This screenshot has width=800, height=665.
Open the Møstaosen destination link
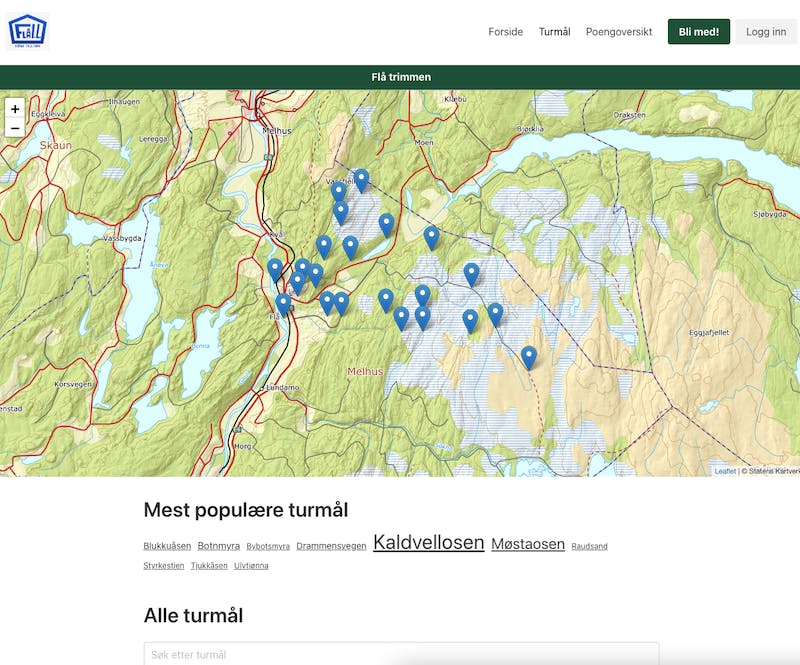pyautogui.click(x=528, y=545)
